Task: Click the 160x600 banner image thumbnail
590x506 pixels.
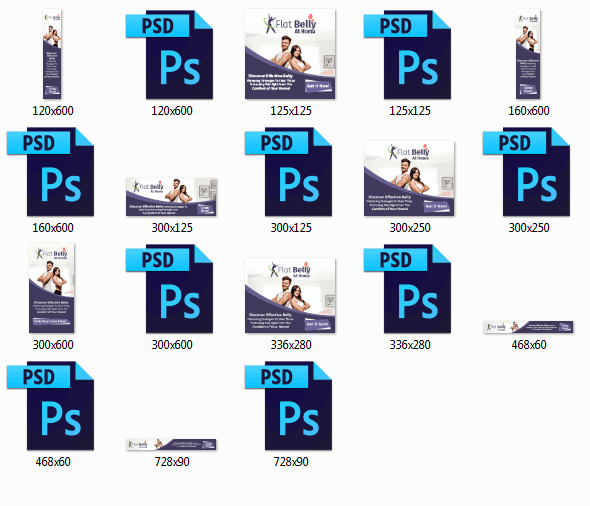Action: coord(528,55)
